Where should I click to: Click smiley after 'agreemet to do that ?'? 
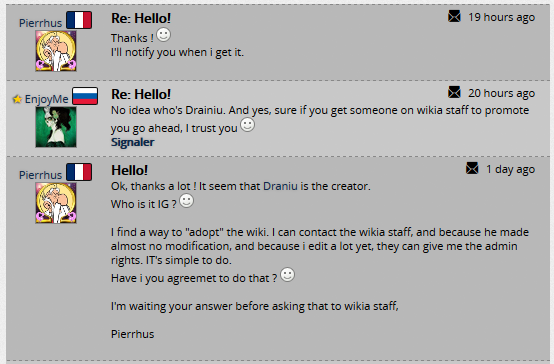coord(287,275)
